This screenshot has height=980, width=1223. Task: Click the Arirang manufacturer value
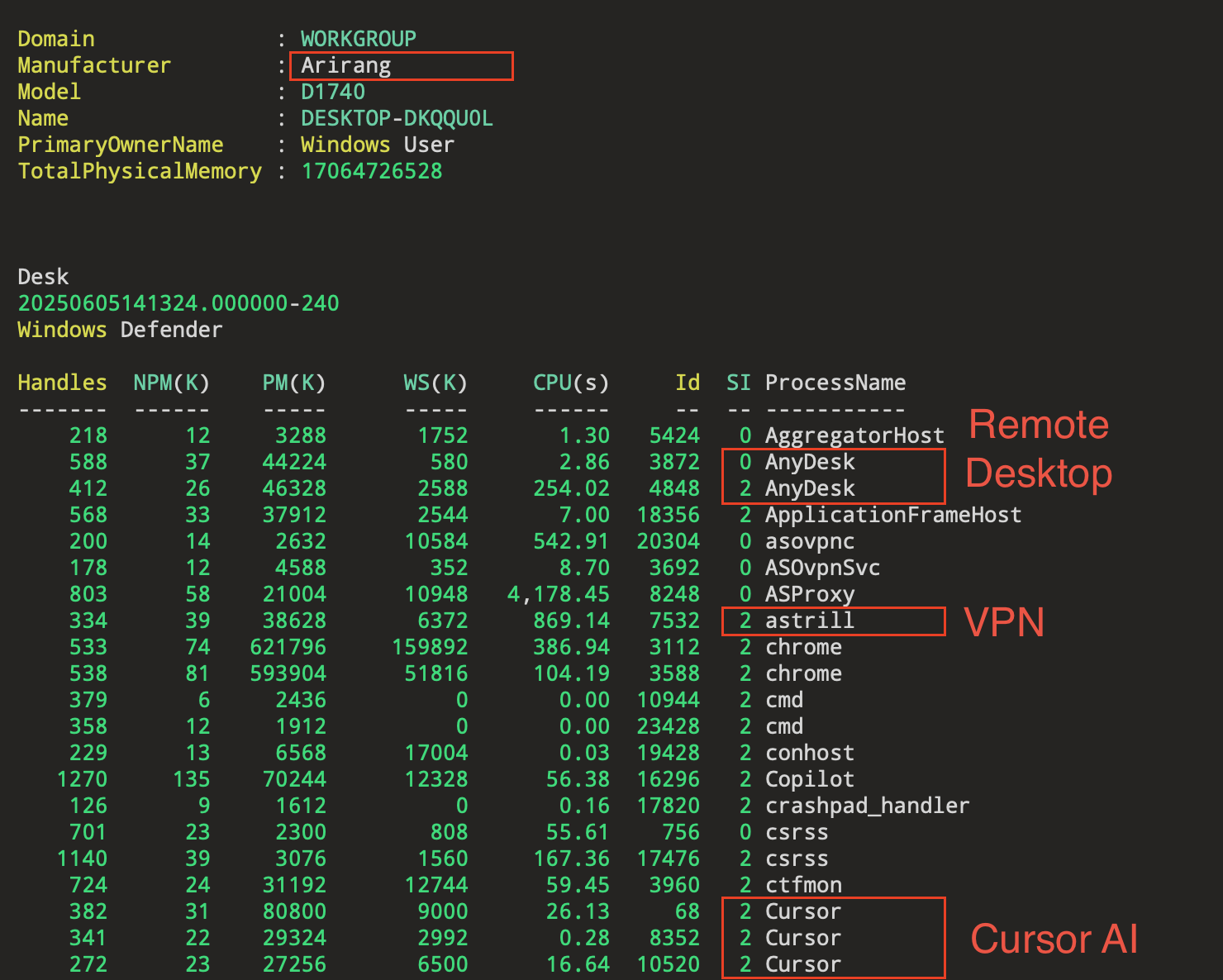tap(345, 65)
